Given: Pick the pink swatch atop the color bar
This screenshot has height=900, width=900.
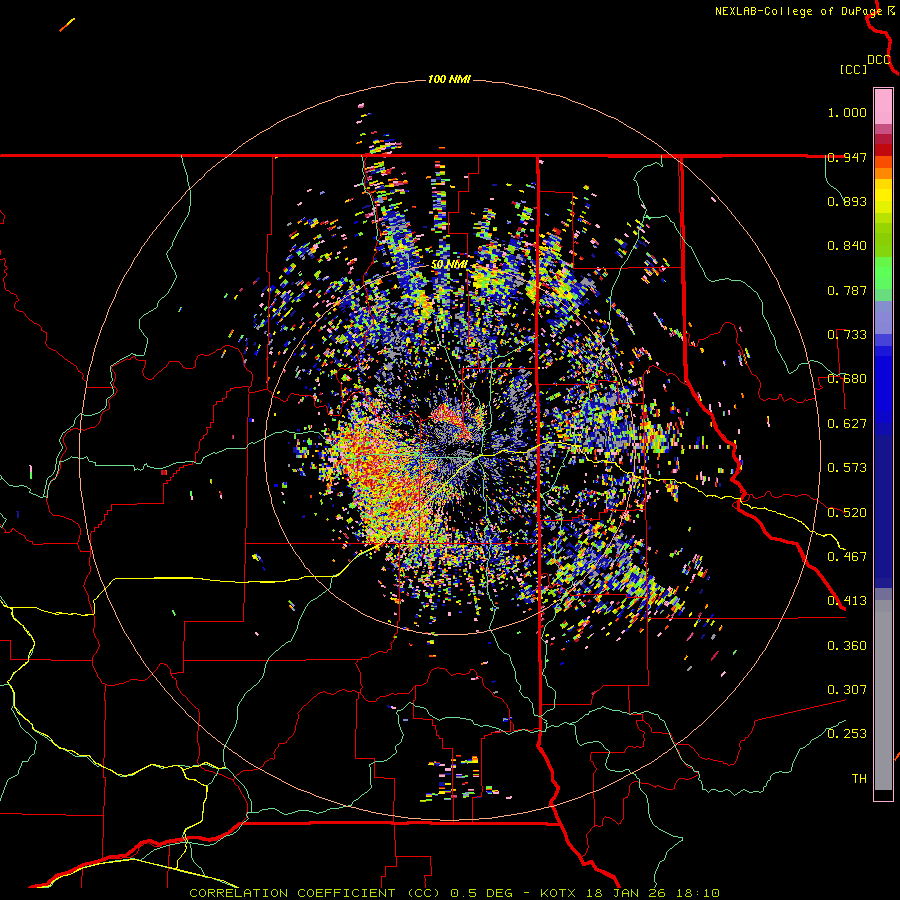Looking at the screenshot, I should point(883,106).
